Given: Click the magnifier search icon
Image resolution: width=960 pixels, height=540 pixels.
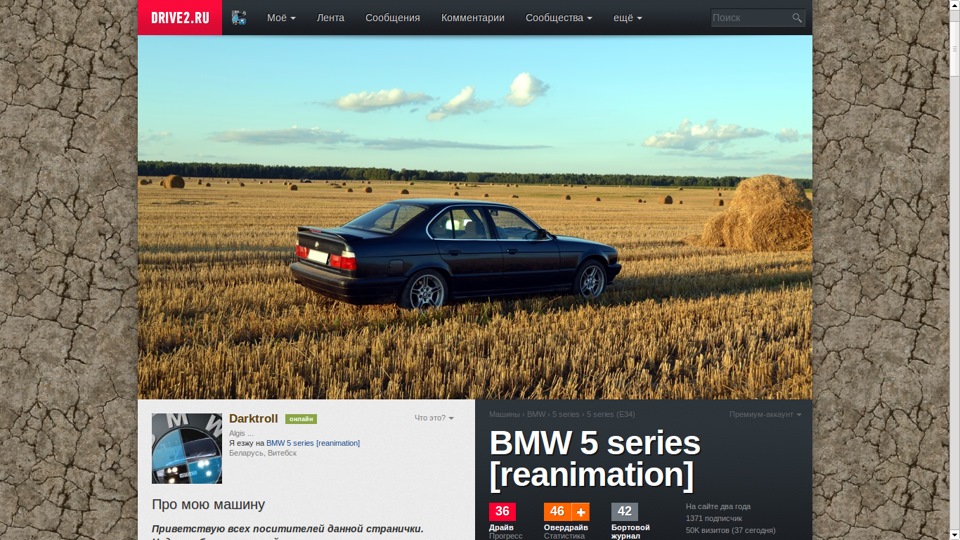Looking at the screenshot, I should [797, 18].
